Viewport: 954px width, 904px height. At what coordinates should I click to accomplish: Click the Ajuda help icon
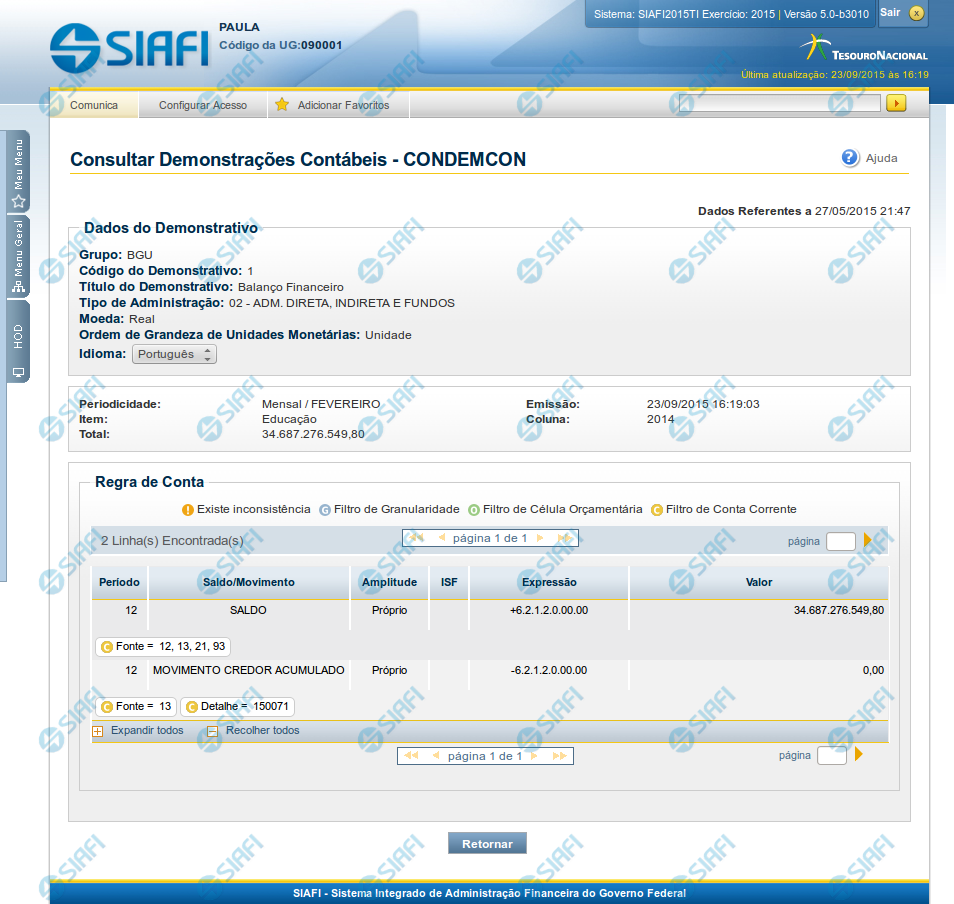850,158
